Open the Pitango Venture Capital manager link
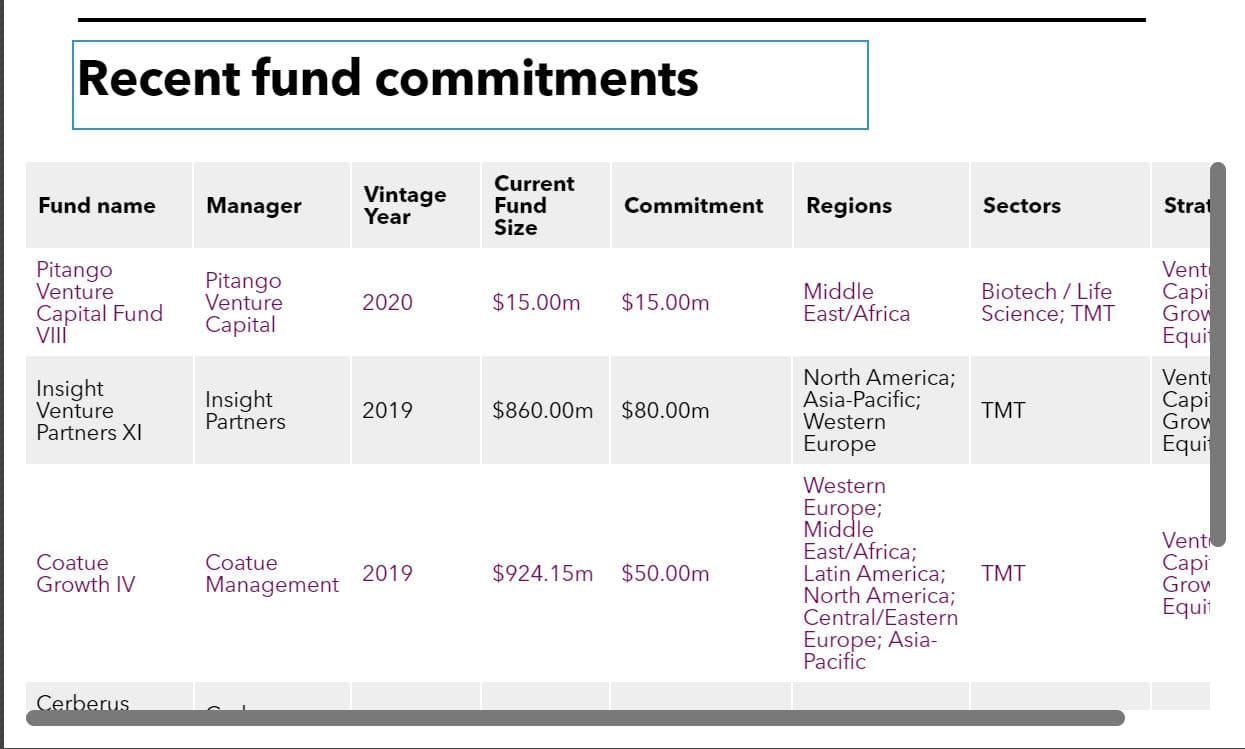Screen dimensions: 1245x749 [244, 302]
